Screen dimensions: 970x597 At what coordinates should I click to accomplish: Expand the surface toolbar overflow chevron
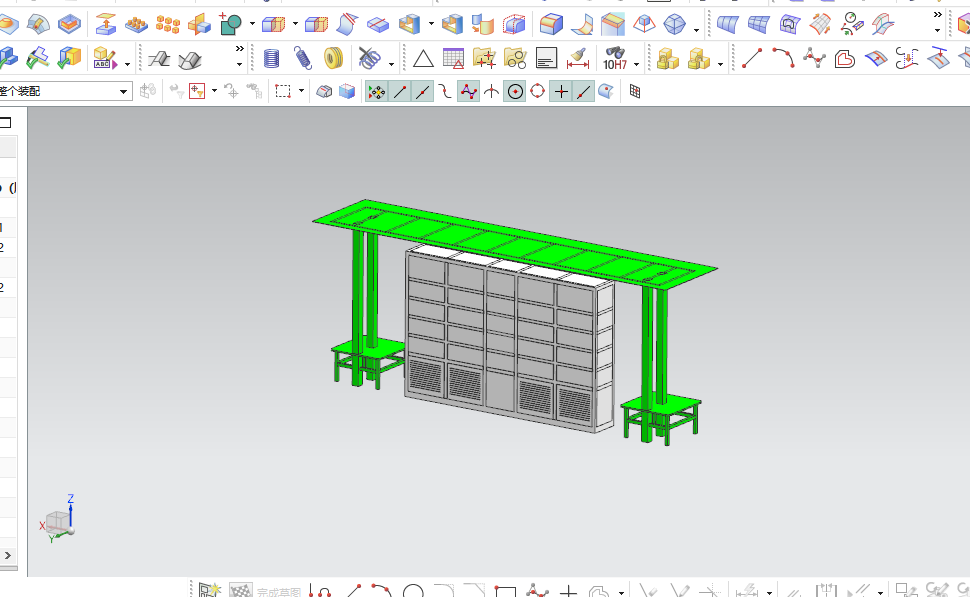coord(938,15)
